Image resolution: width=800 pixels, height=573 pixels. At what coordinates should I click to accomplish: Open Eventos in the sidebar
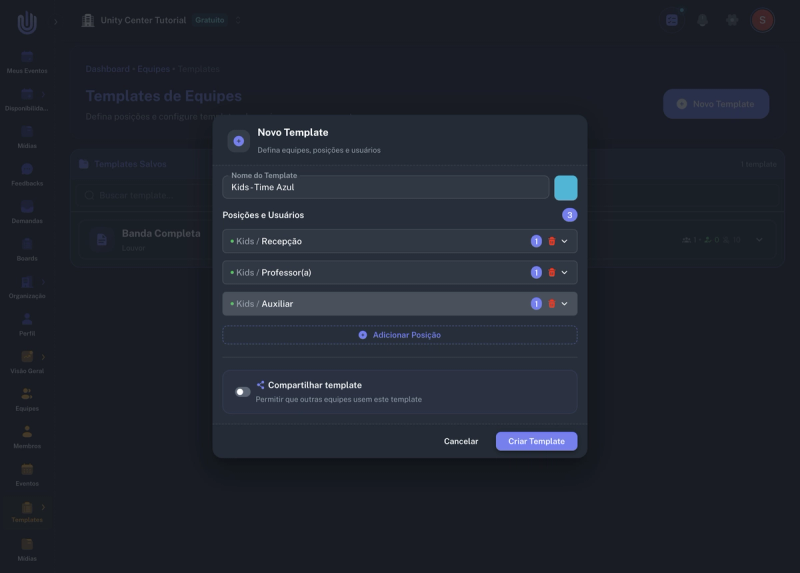click(27, 475)
